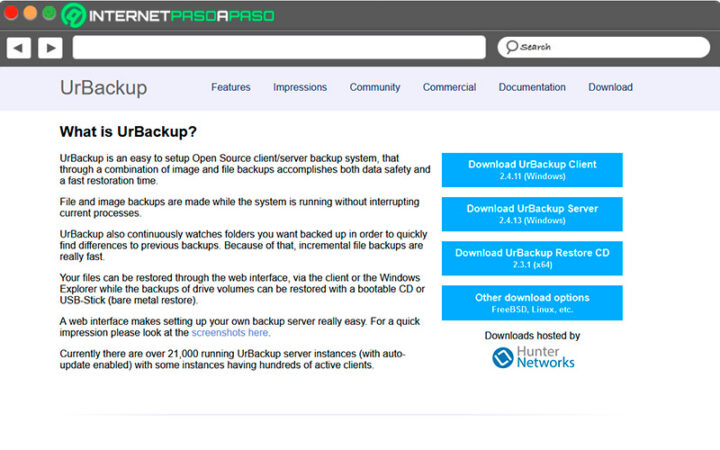The image size is (720, 450).
Task: Open the Community section
Action: [375, 88]
